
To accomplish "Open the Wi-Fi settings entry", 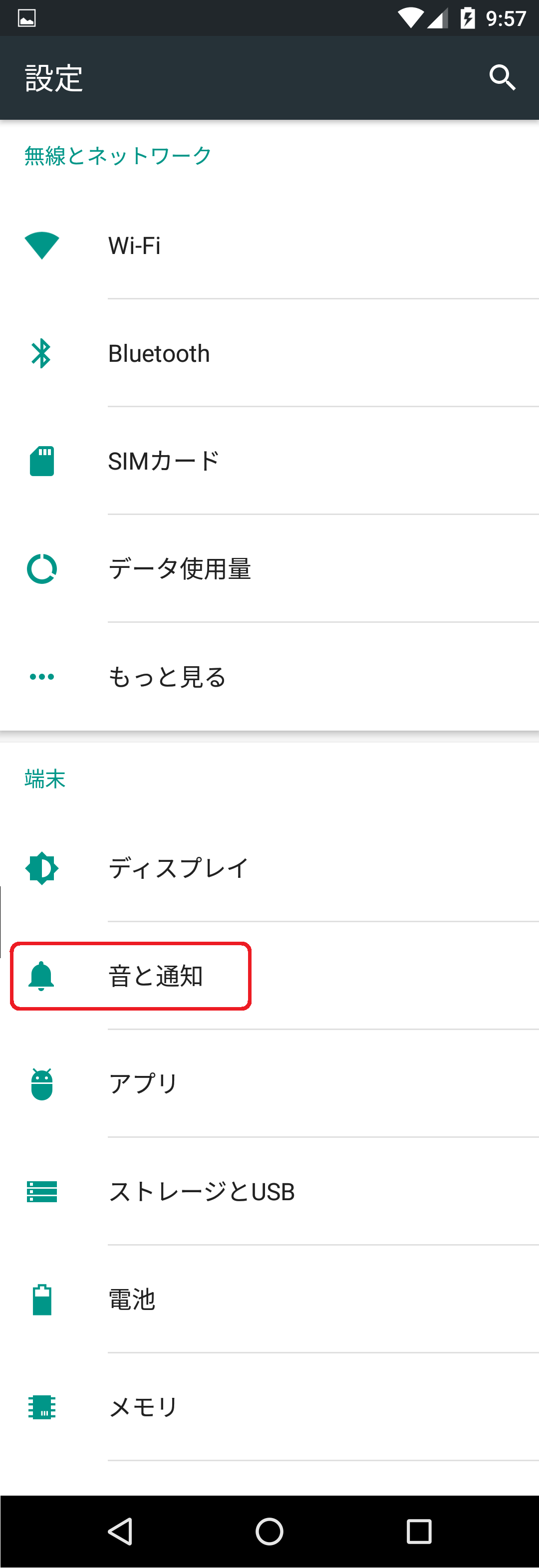I will click(x=269, y=246).
